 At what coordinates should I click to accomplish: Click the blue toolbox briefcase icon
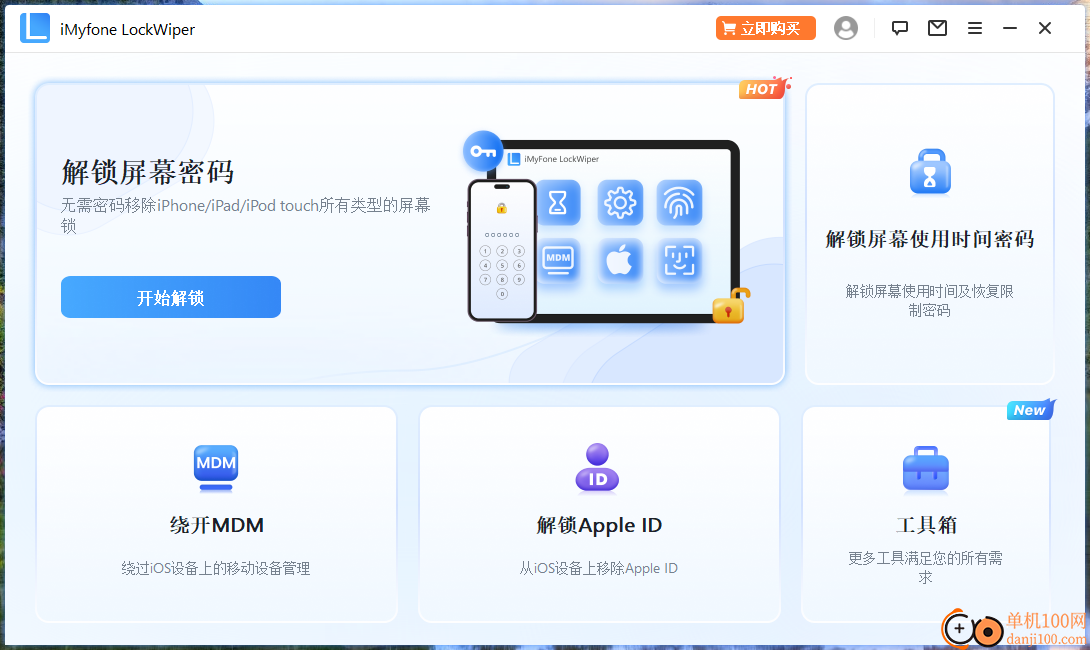pos(925,469)
